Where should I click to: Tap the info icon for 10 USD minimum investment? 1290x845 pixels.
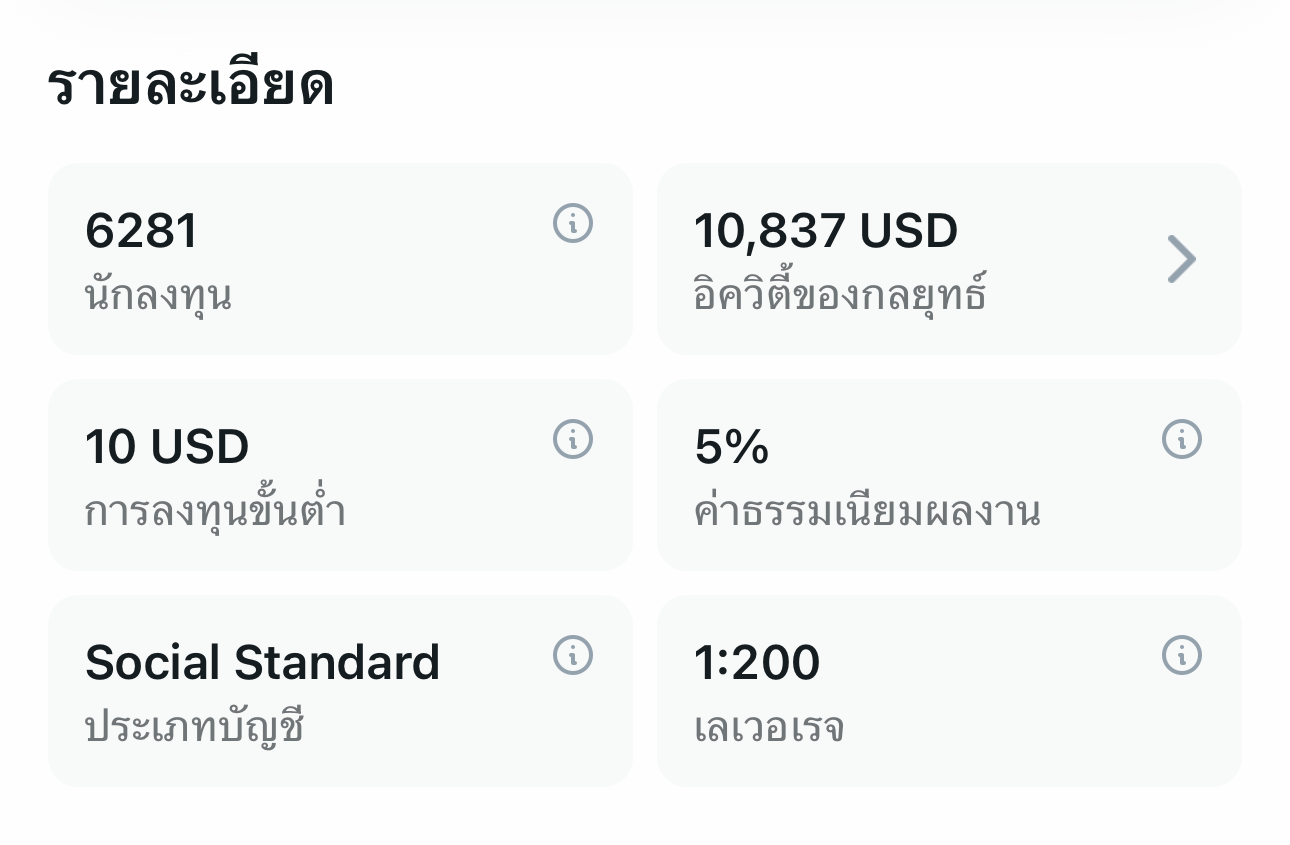pyautogui.click(x=573, y=440)
